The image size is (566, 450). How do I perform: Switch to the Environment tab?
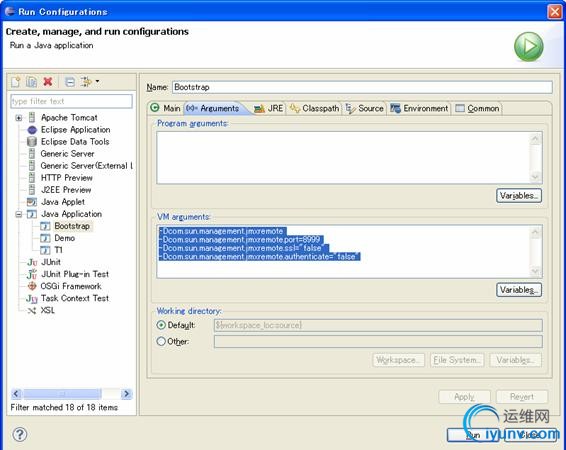[x=419, y=108]
